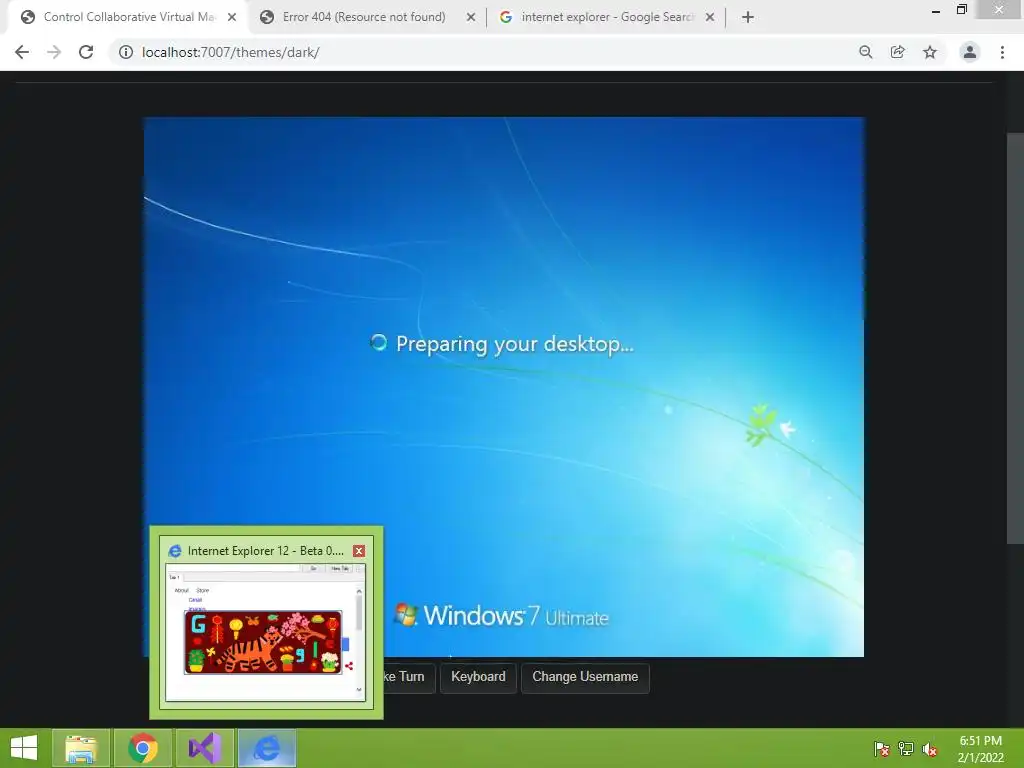
Task: Close the Google Search tab
Action: pos(710,18)
